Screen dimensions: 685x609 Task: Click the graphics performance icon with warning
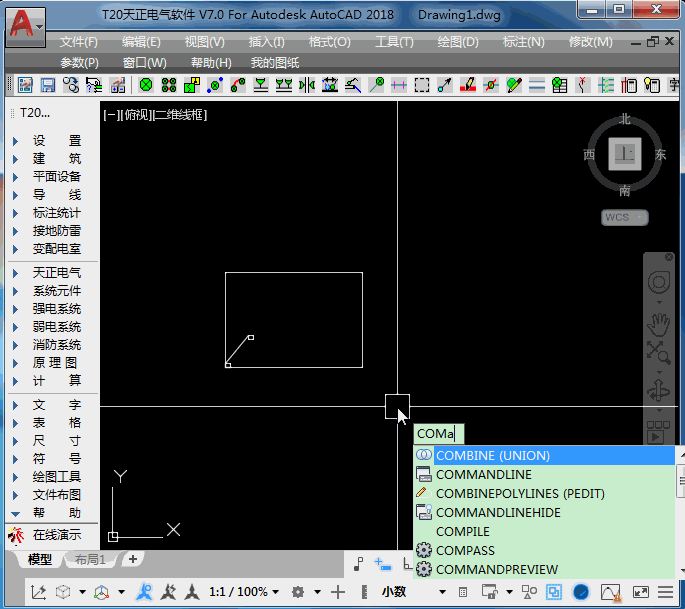(x=611, y=593)
